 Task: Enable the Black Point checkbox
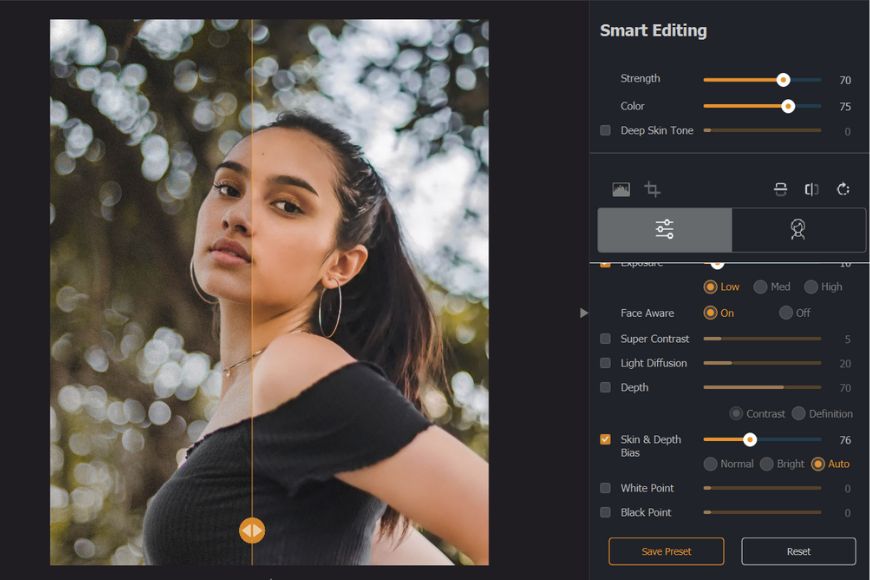tap(605, 512)
